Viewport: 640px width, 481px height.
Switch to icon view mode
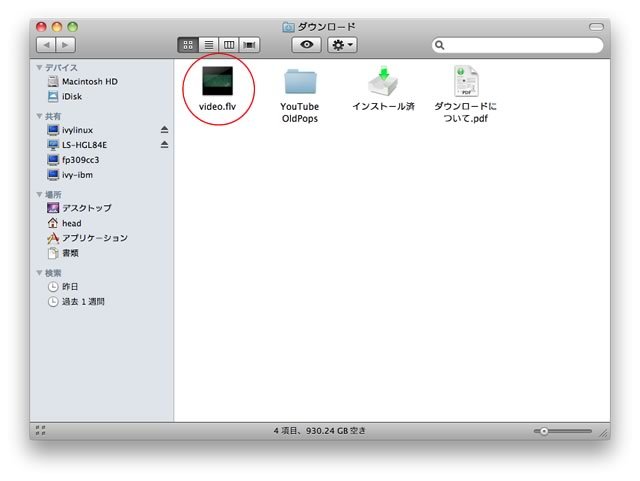187,45
